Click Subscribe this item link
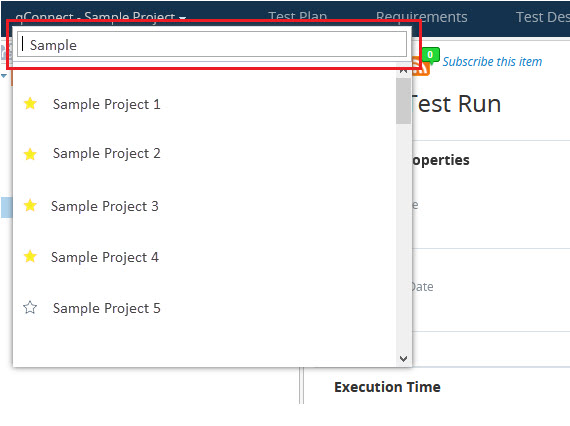 (492, 61)
